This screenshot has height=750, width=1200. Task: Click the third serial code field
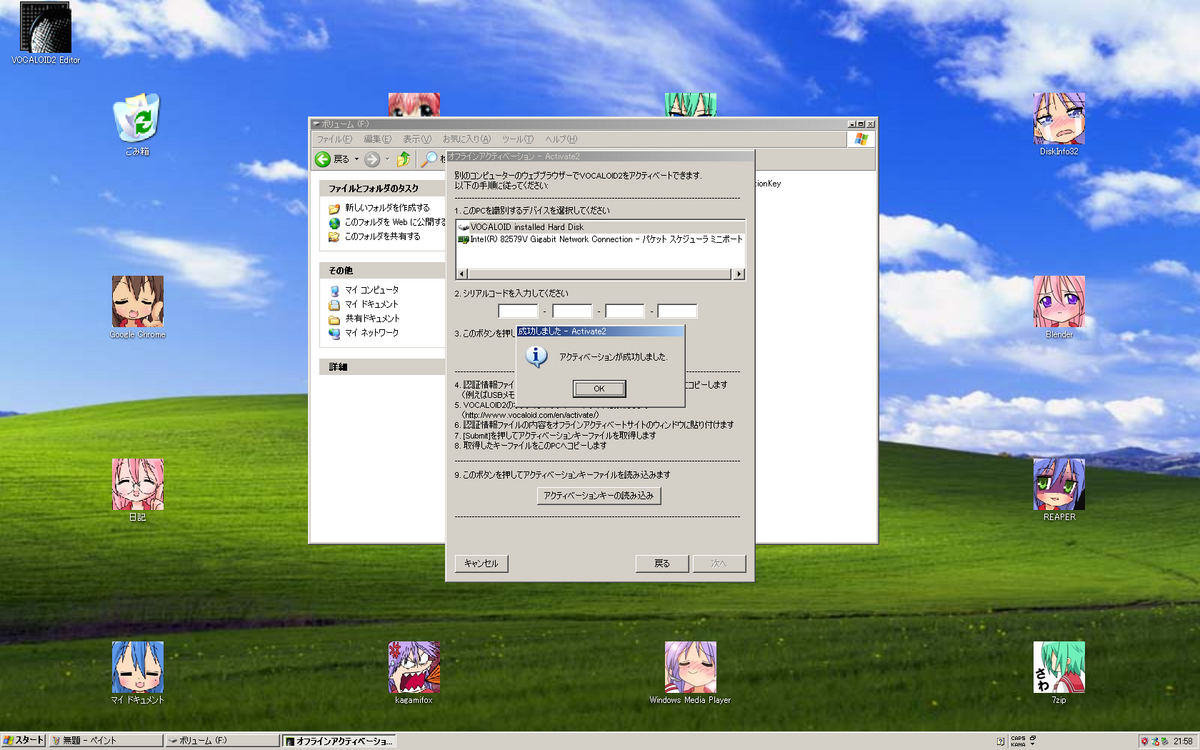625,311
